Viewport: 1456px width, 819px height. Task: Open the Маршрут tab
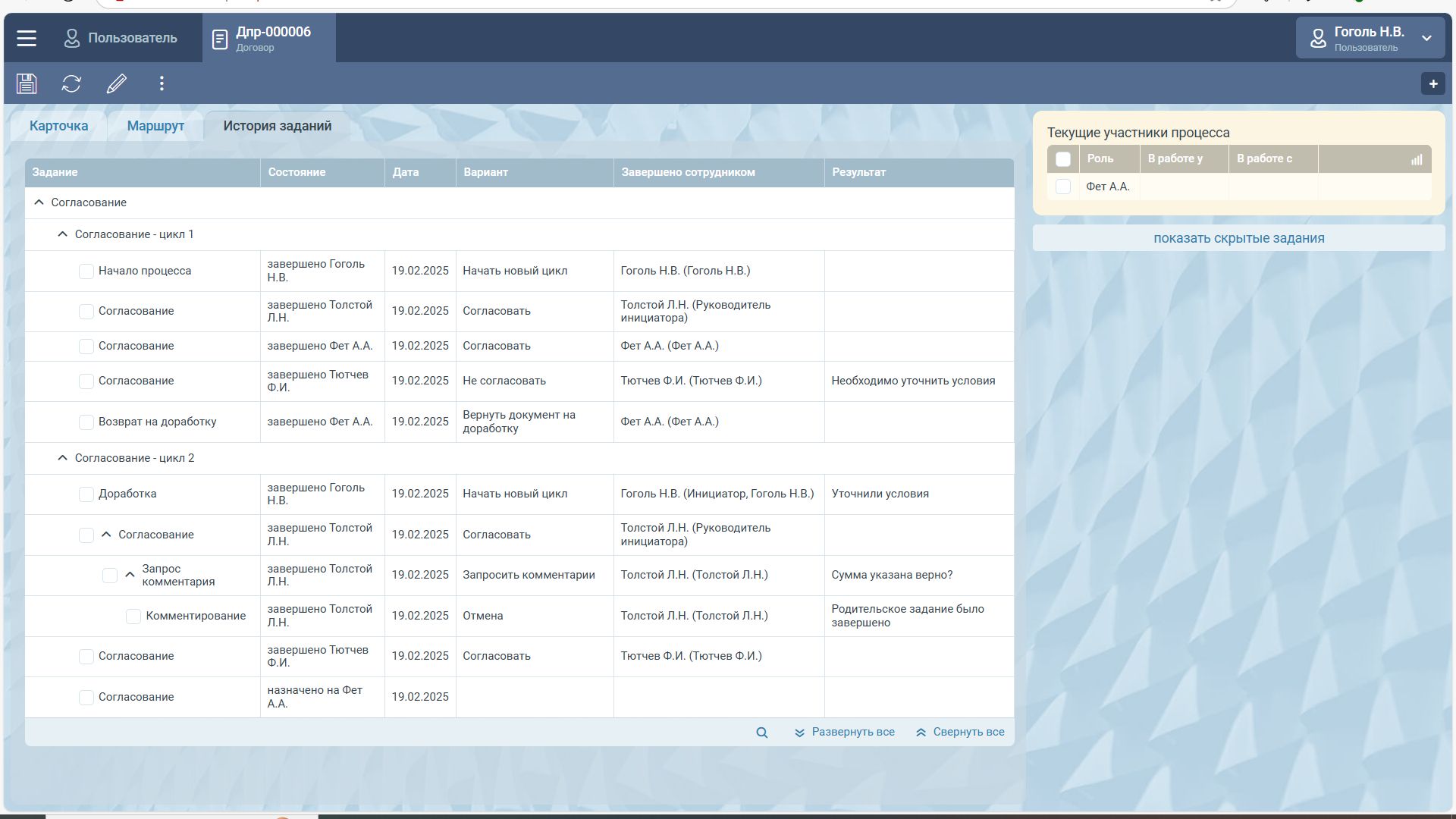(x=155, y=126)
